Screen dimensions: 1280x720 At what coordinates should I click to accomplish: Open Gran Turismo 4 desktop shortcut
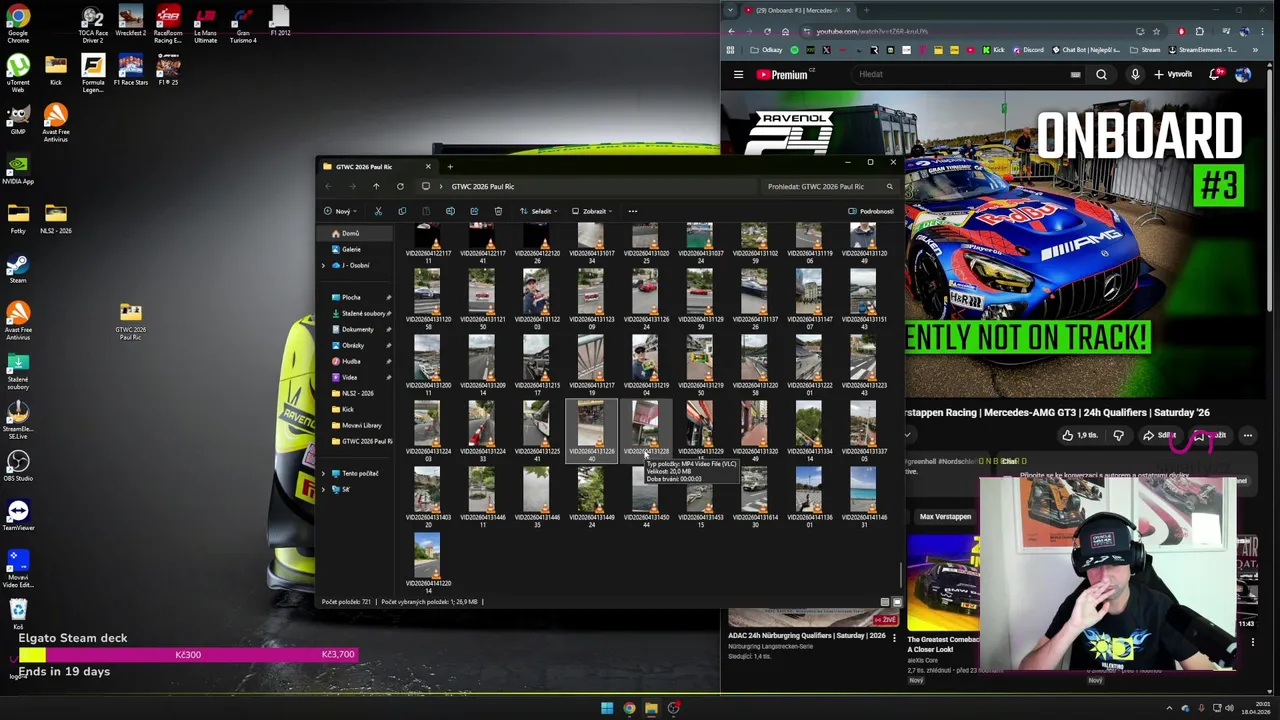coord(243,24)
